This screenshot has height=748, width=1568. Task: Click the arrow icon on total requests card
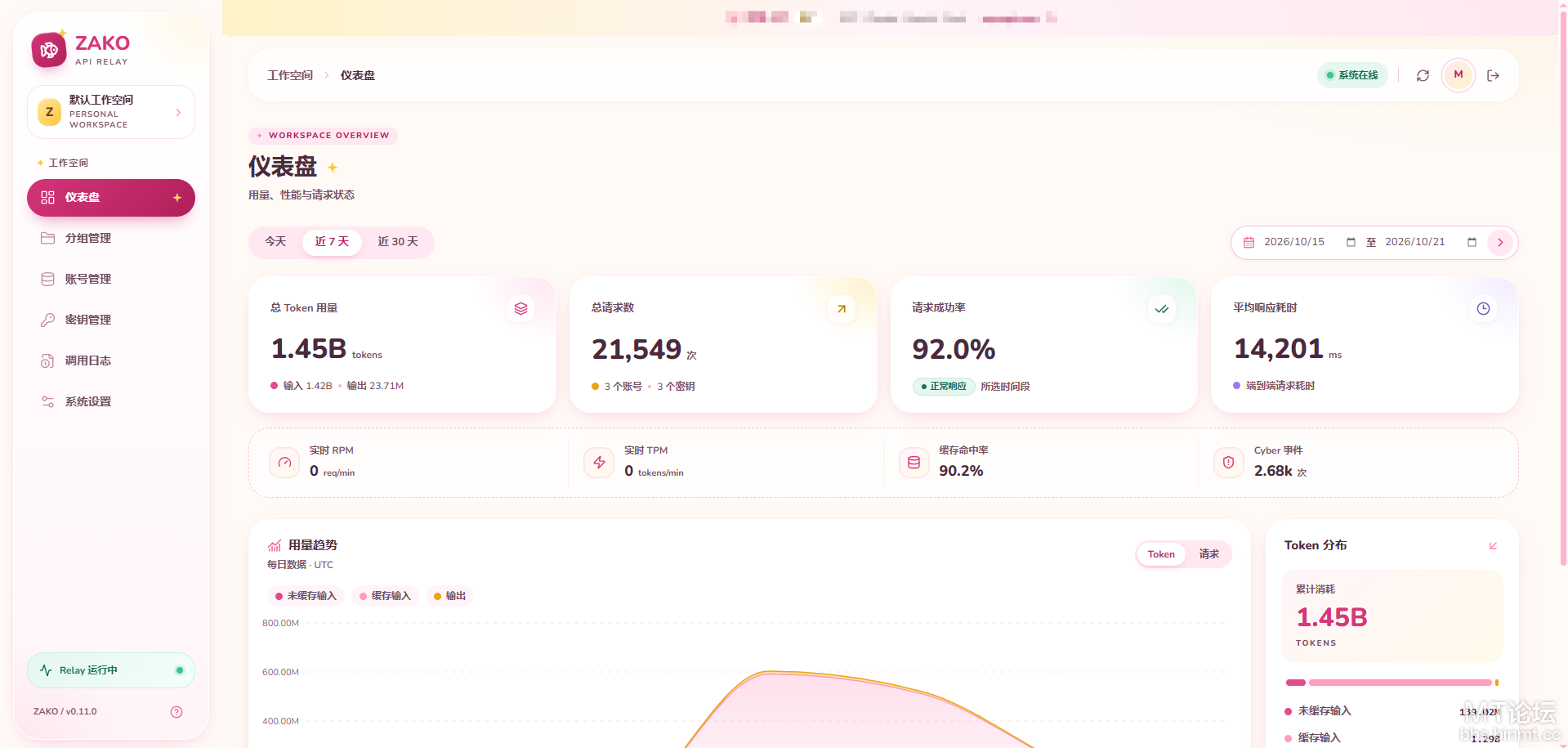842,308
